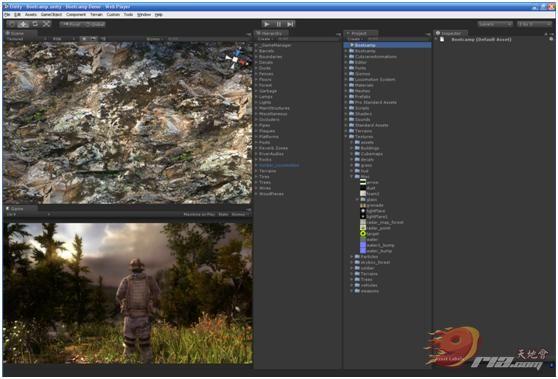
Task: Start the game with Play button
Action: (267, 24)
